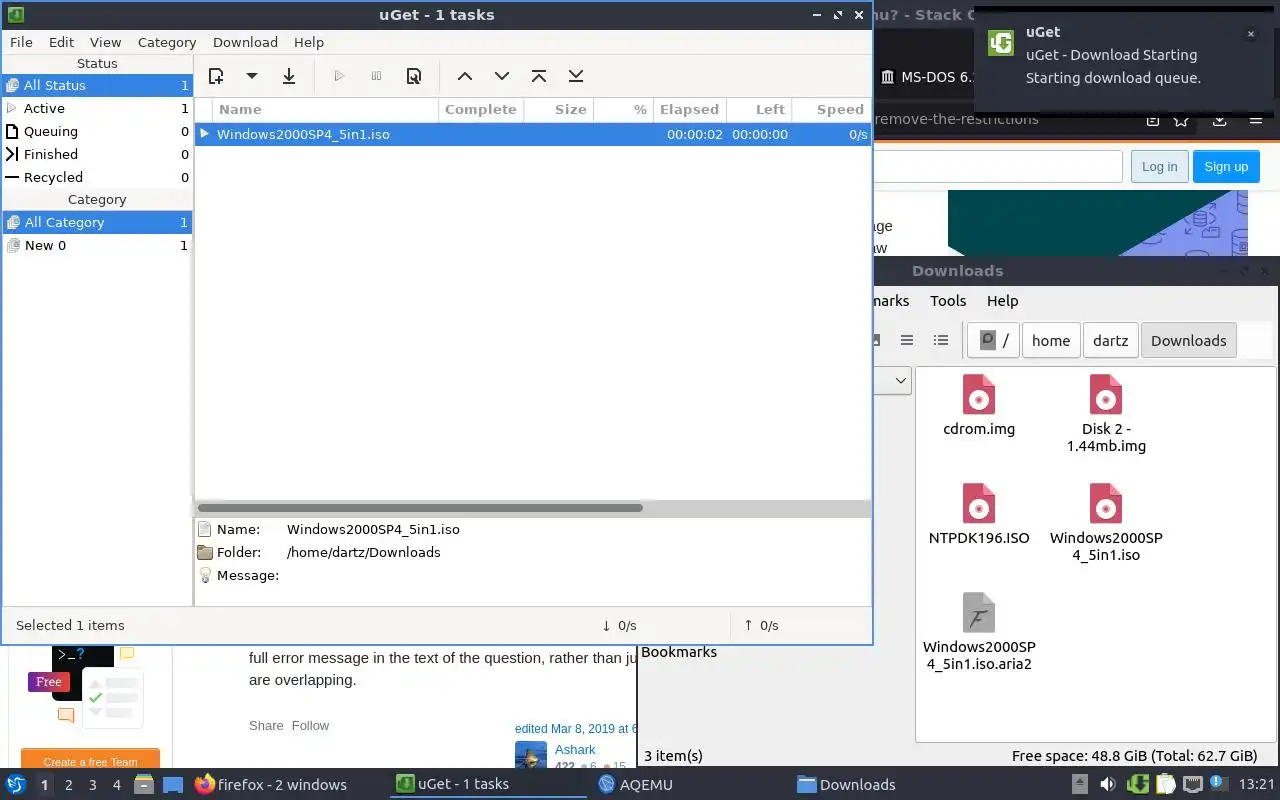This screenshot has width=1280, height=800.
Task: Switch file manager to compact list view icon
Action: (x=907, y=340)
